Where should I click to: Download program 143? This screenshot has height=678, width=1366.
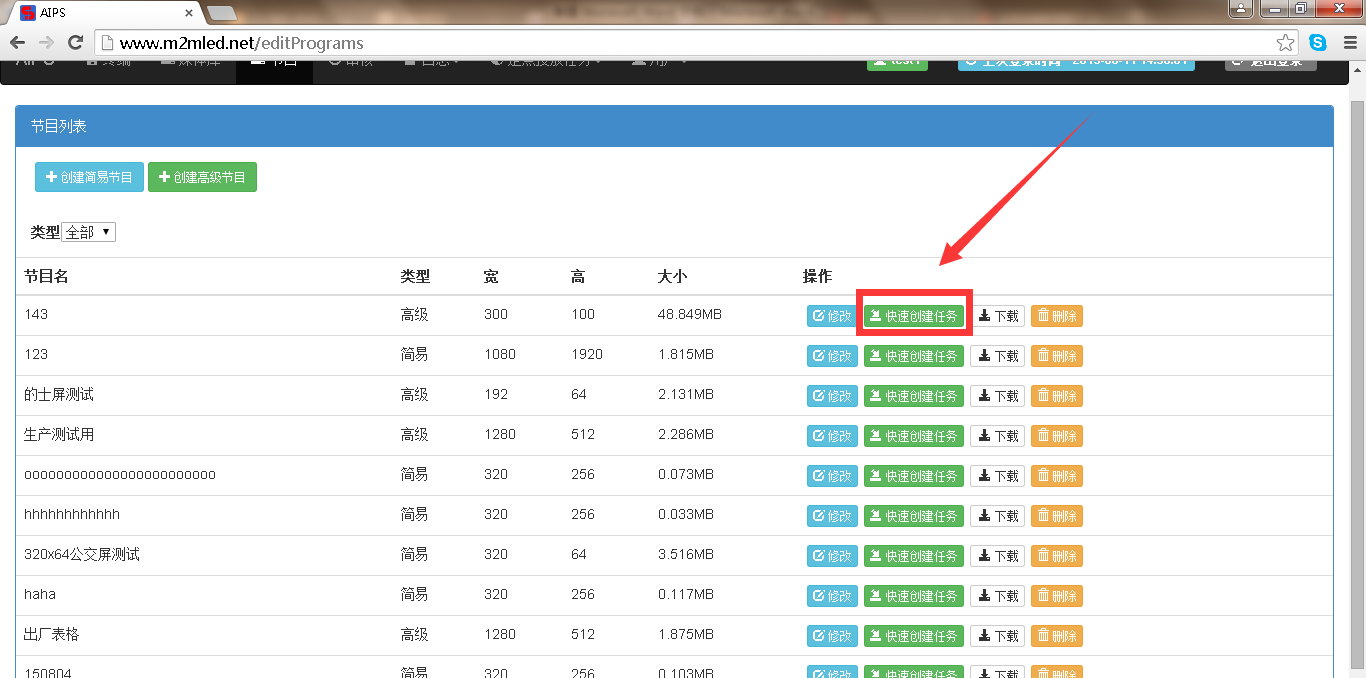pos(997,316)
